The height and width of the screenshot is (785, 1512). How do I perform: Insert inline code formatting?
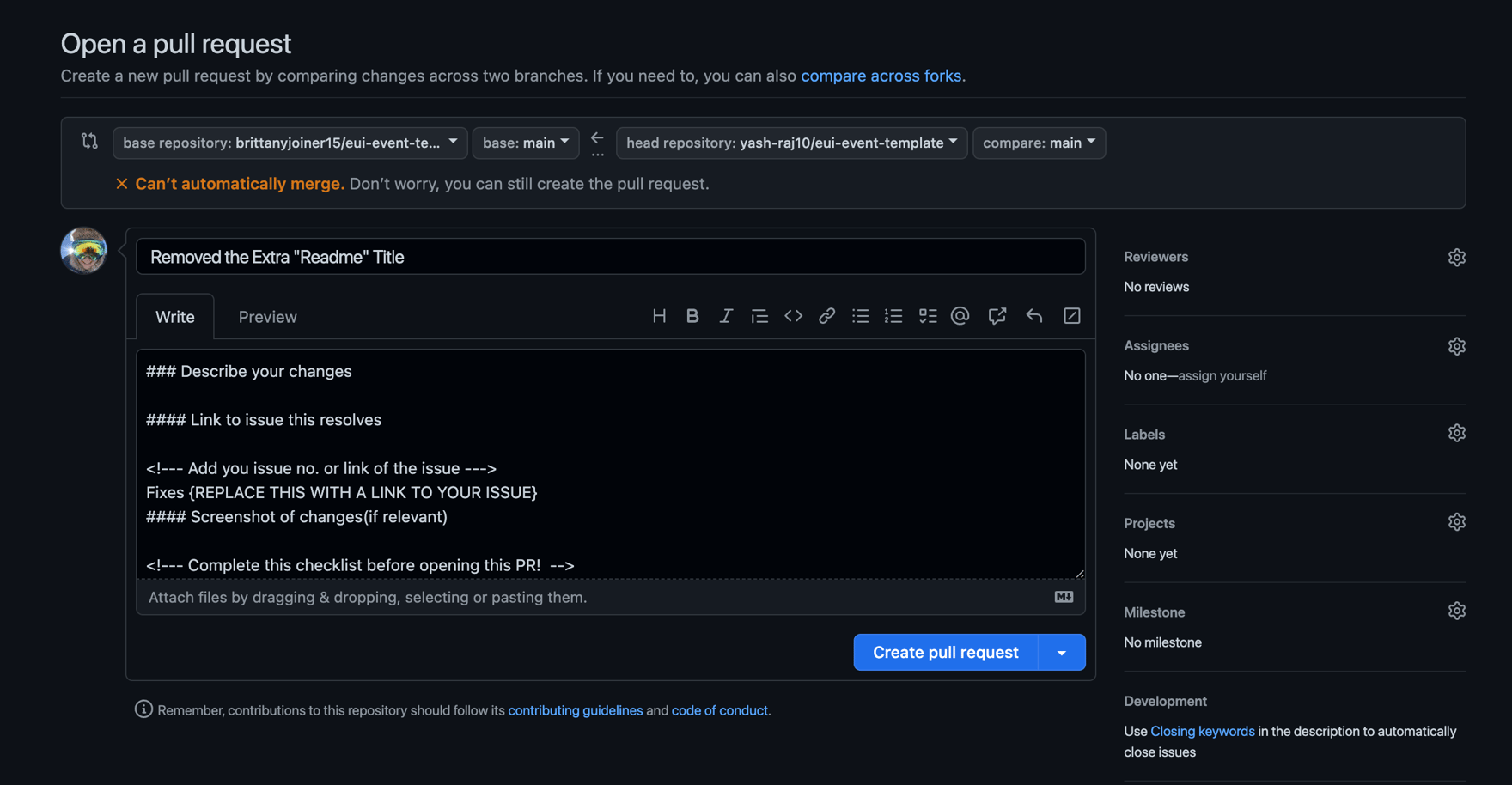tap(793, 316)
